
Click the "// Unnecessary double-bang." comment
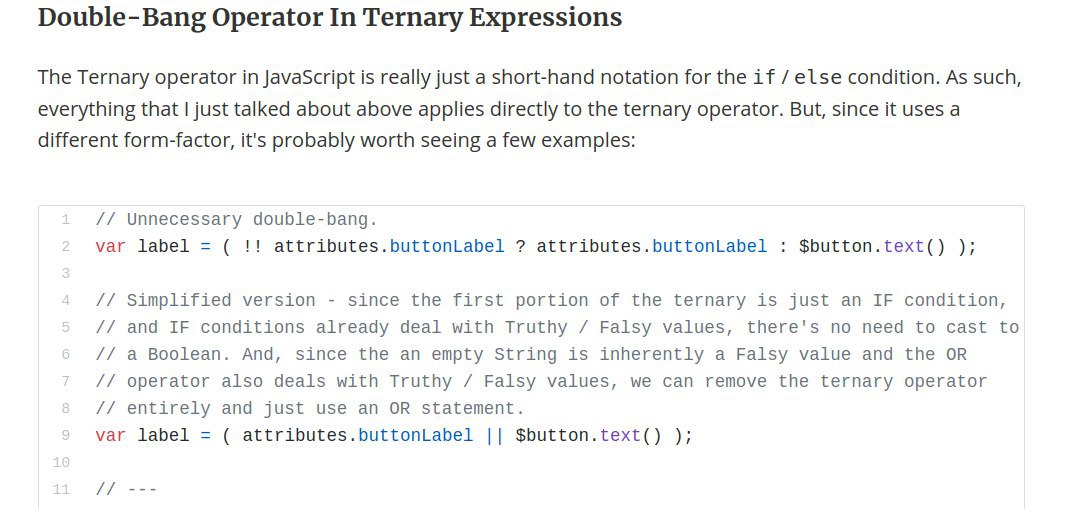tap(236, 220)
